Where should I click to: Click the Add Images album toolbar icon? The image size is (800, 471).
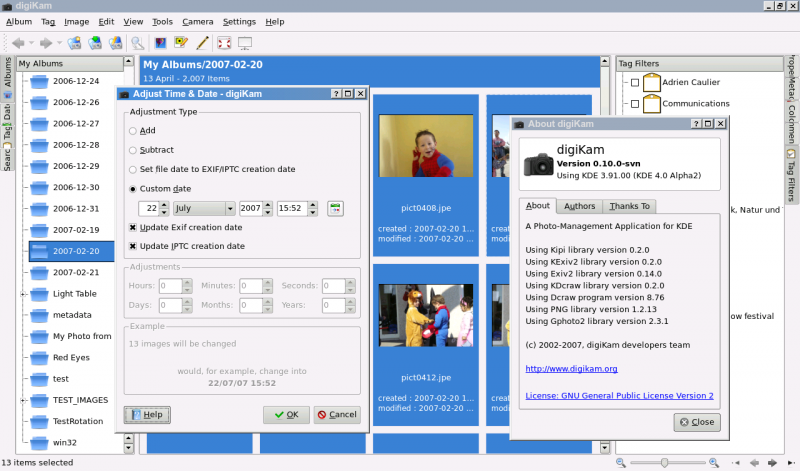tap(95, 43)
